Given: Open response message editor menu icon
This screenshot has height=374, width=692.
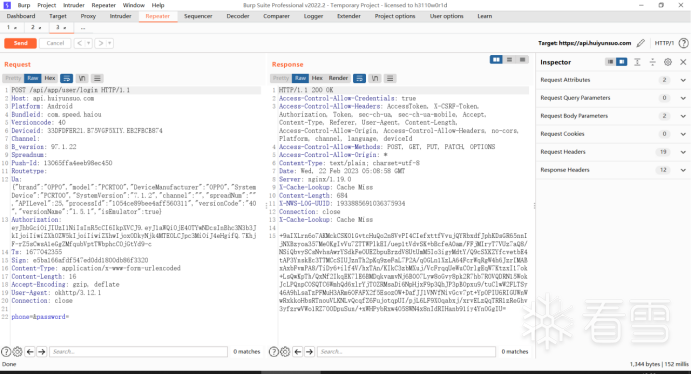Looking at the screenshot, I should pyautogui.click(x=390, y=79).
